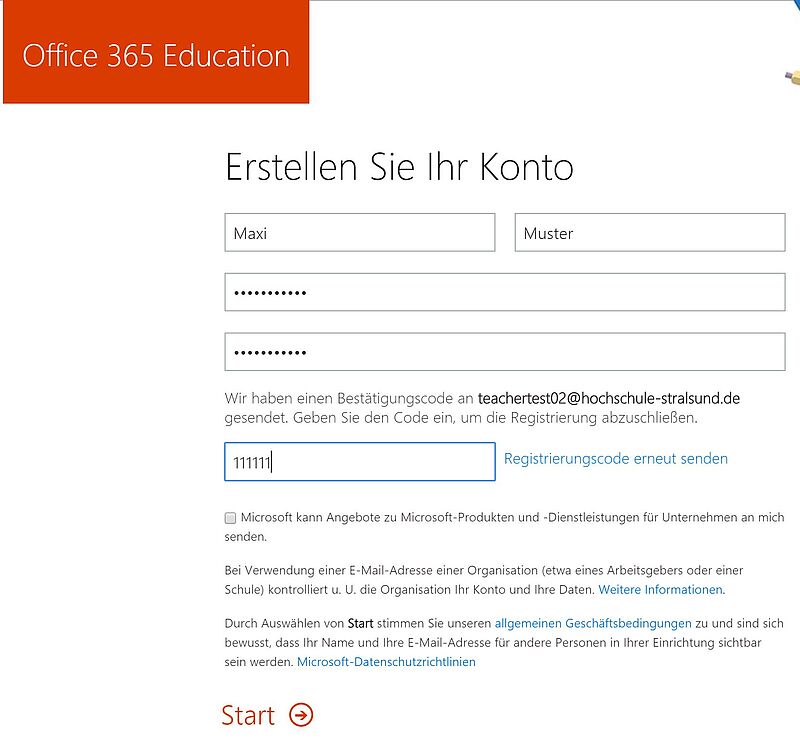Click the confirm password field
The height and width of the screenshot is (747, 800).
point(504,352)
